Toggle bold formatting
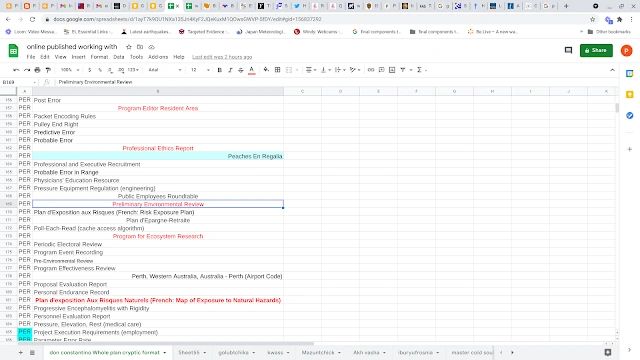 coord(220,70)
